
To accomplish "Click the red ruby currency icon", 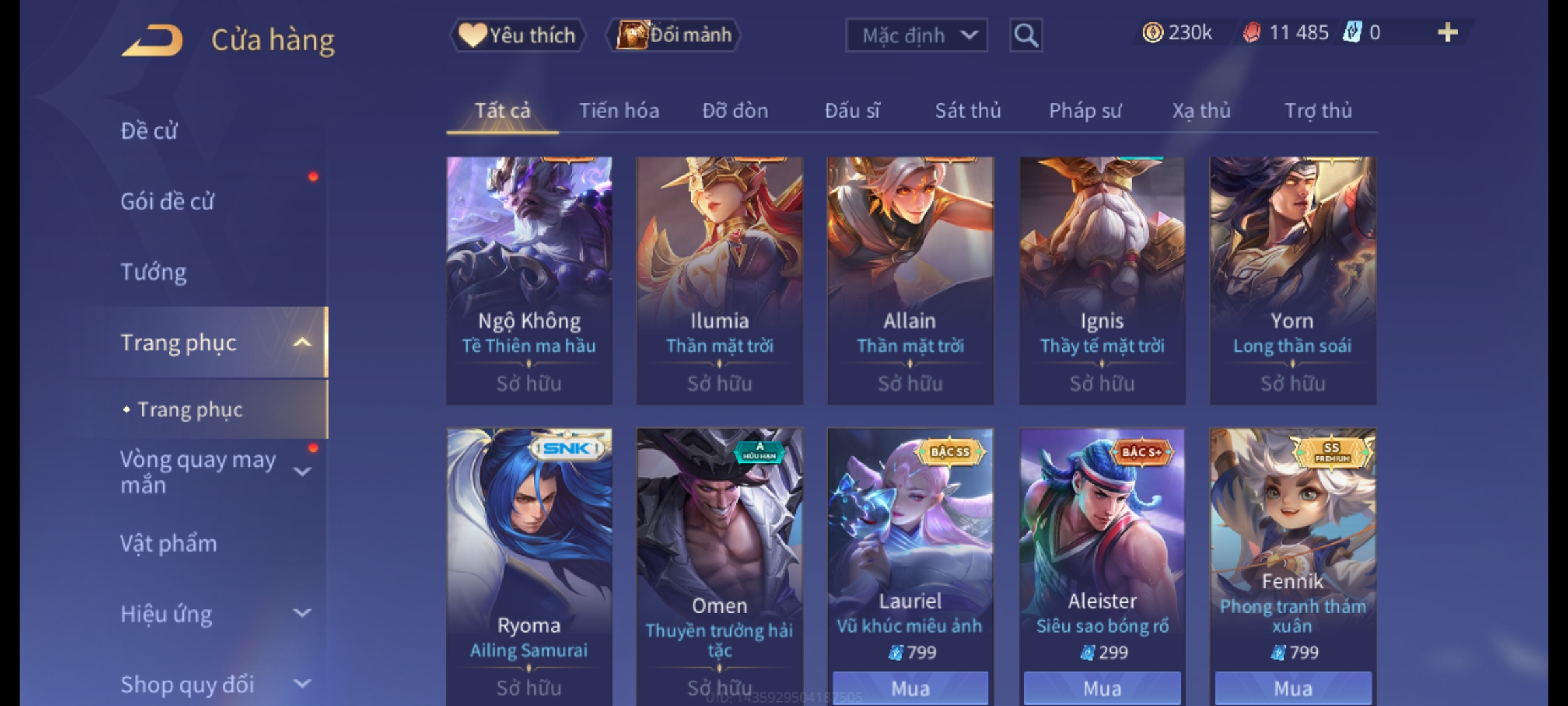I will [x=1251, y=33].
